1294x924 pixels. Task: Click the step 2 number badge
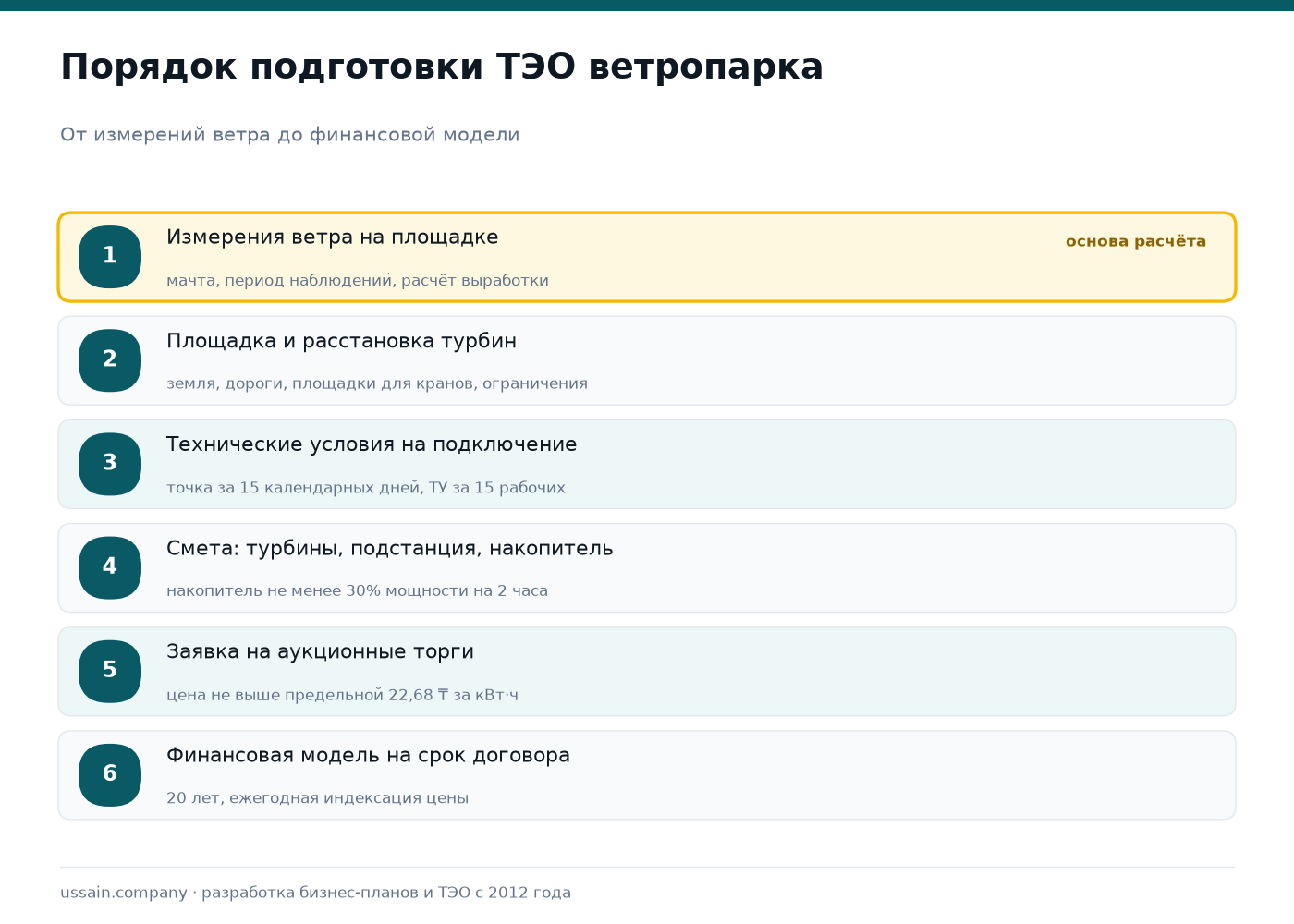point(110,360)
